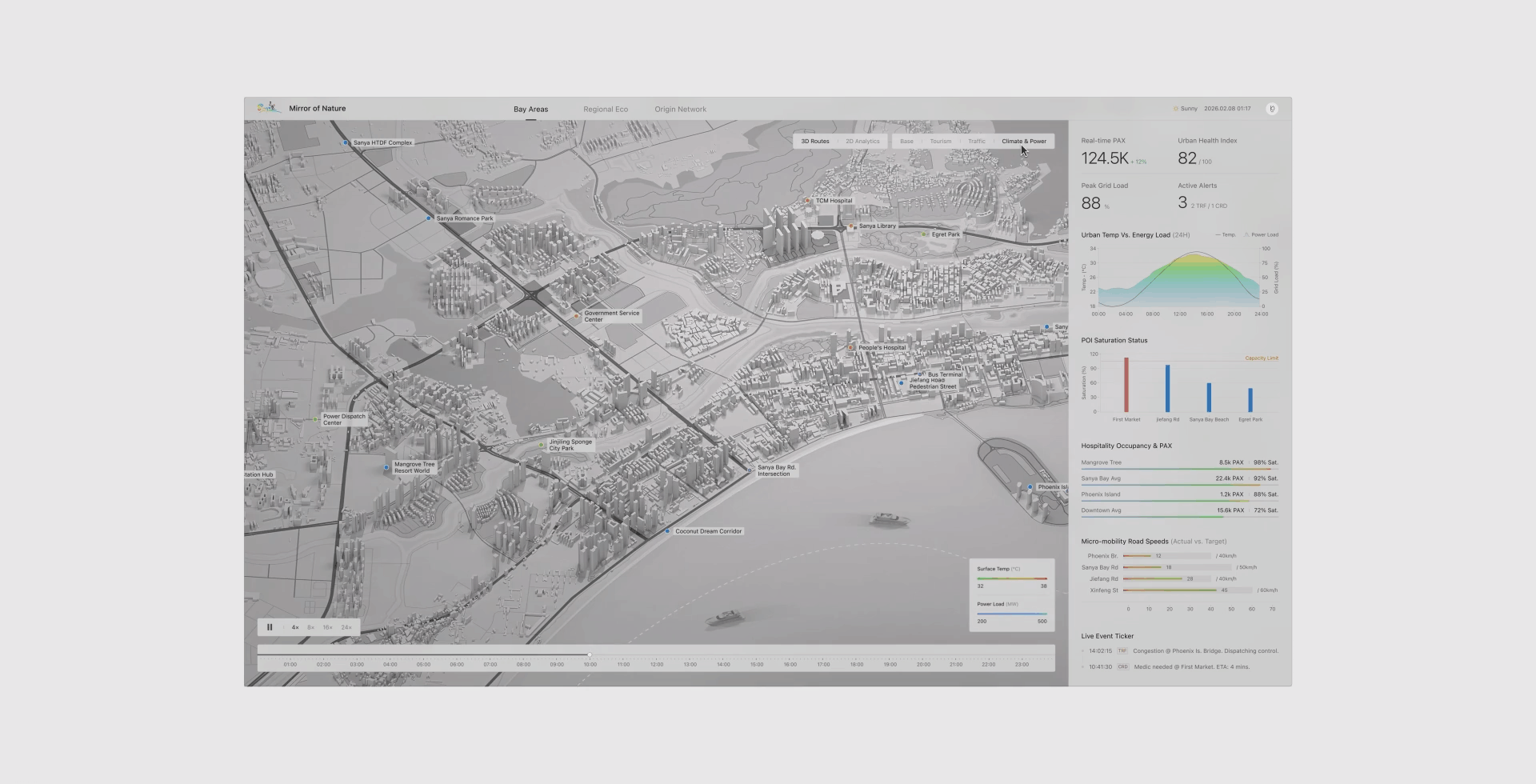
Task: Click the Egret Park saturation bar
Action: pyautogui.click(x=1250, y=400)
